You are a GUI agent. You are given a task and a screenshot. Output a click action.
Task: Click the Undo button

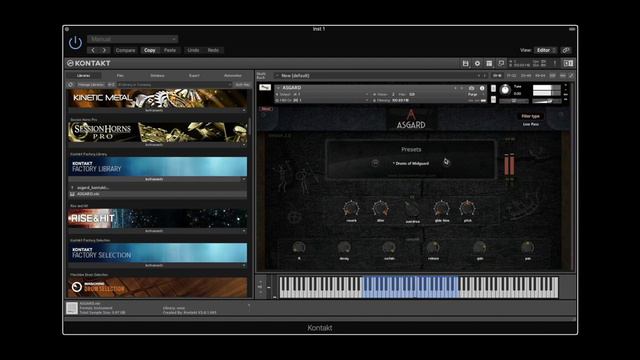point(193,50)
